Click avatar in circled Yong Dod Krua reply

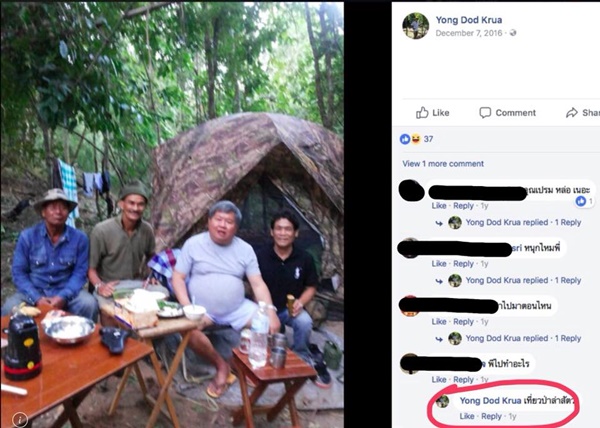(x=442, y=401)
